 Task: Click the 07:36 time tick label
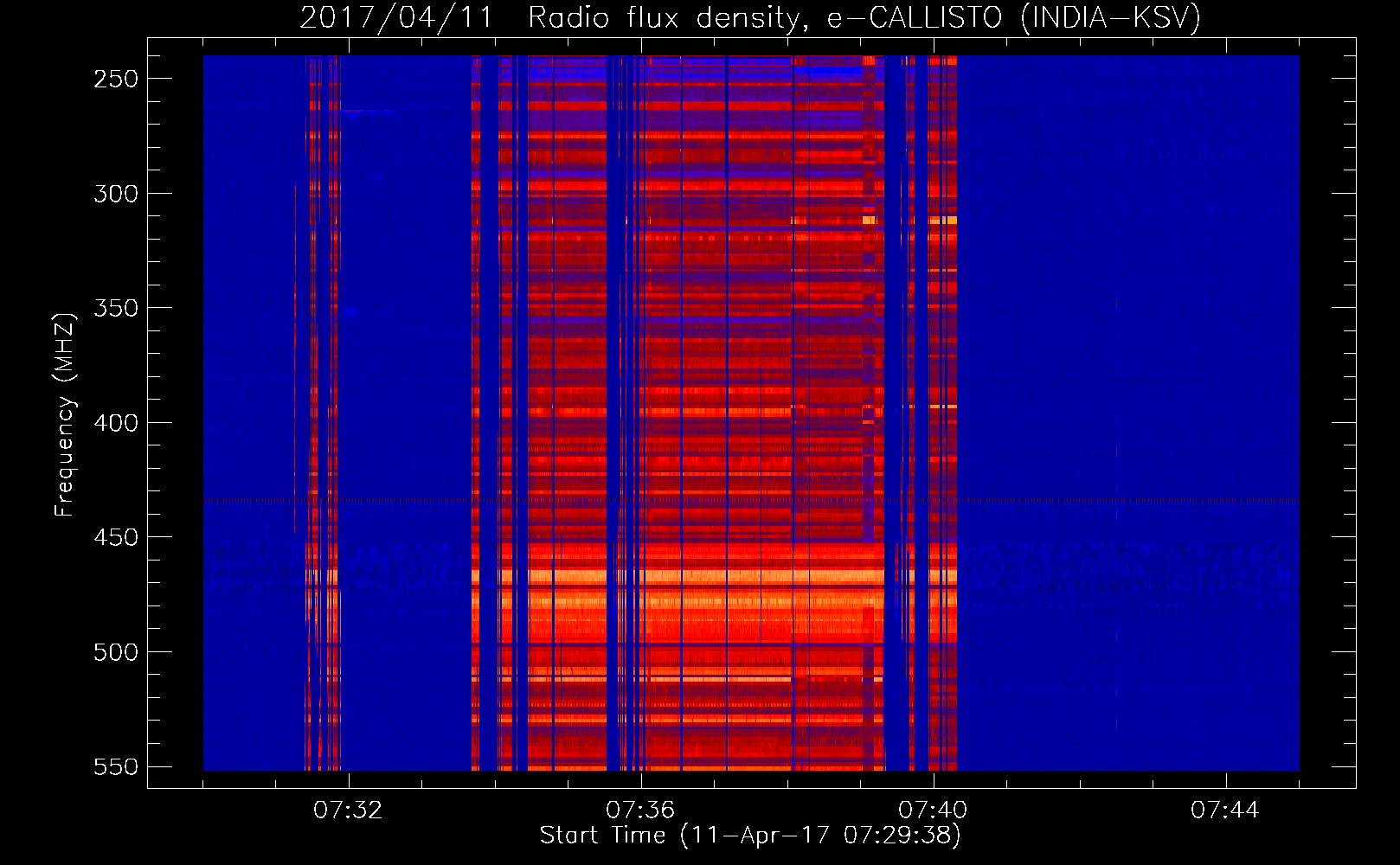pos(640,811)
